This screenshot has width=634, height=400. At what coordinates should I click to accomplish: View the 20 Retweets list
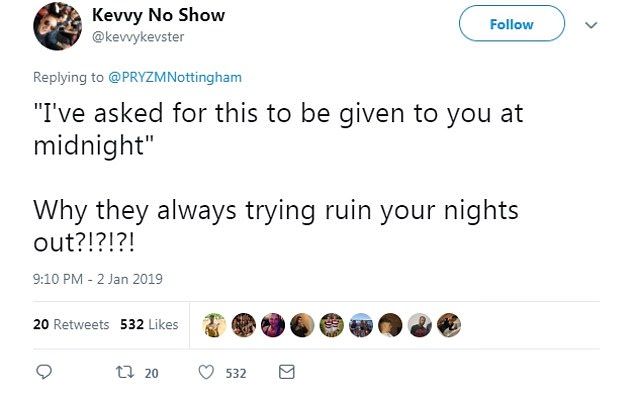pos(71,324)
